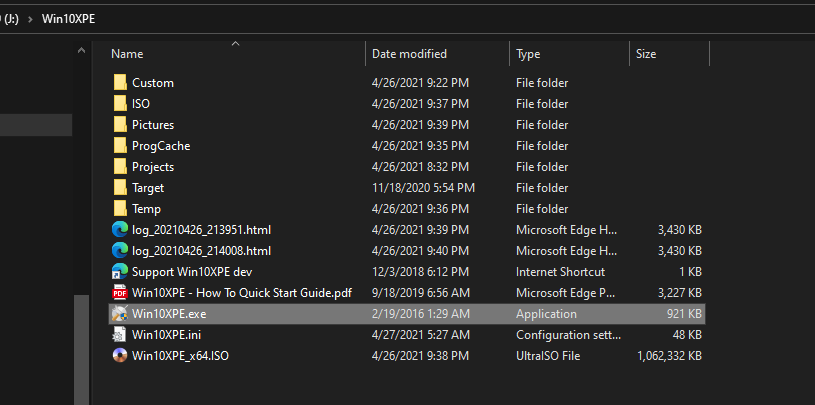Click the Edge icon for log_20210426_213951.html
The image size is (815, 405).
coord(120,230)
